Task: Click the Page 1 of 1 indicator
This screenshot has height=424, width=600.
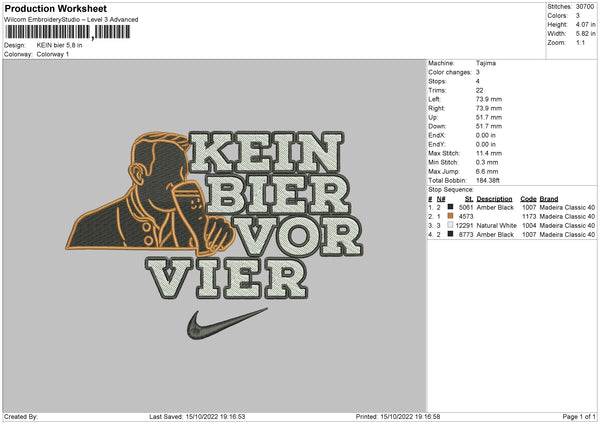Action: pyautogui.click(x=579, y=417)
